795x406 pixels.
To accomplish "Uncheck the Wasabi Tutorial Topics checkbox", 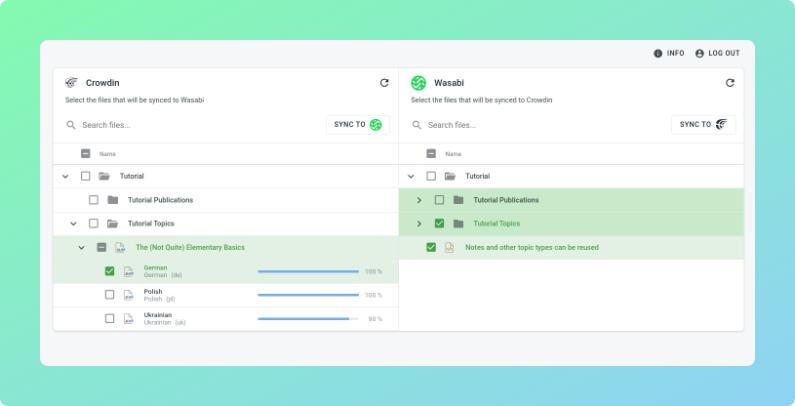I will pyautogui.click(x=440, y=224).
